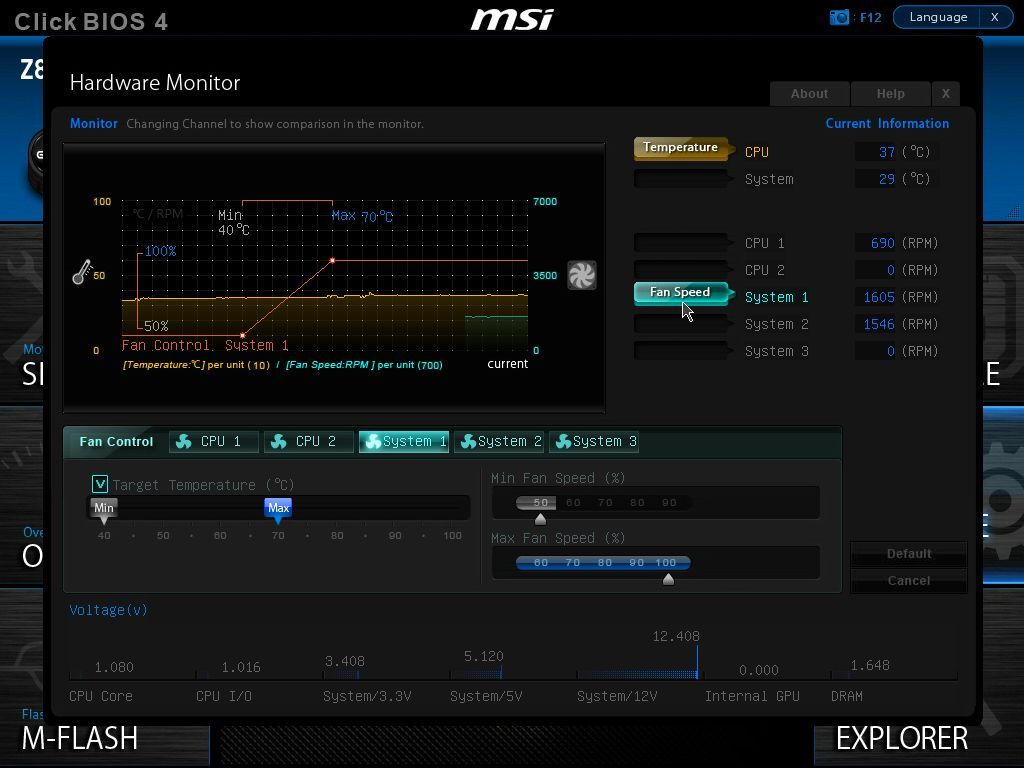Image resolution: width=1024 pixels, height=768 pixels.
Task: Click the System 2 speed value 1546
Action: coord(879,324)
